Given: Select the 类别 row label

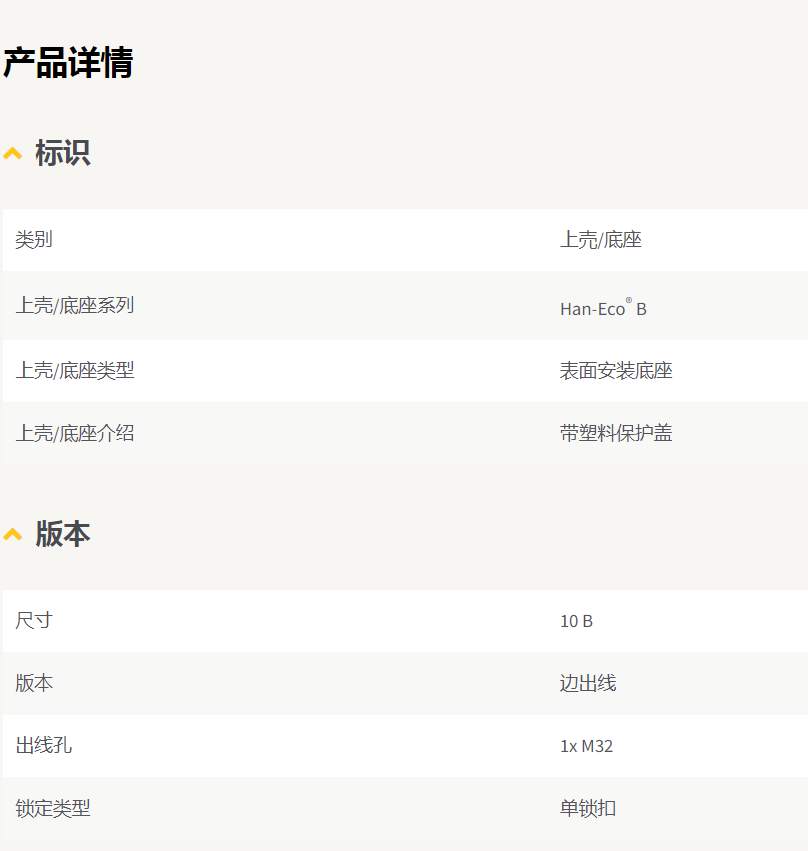Looking at the screenshot, I should (34, 240).
